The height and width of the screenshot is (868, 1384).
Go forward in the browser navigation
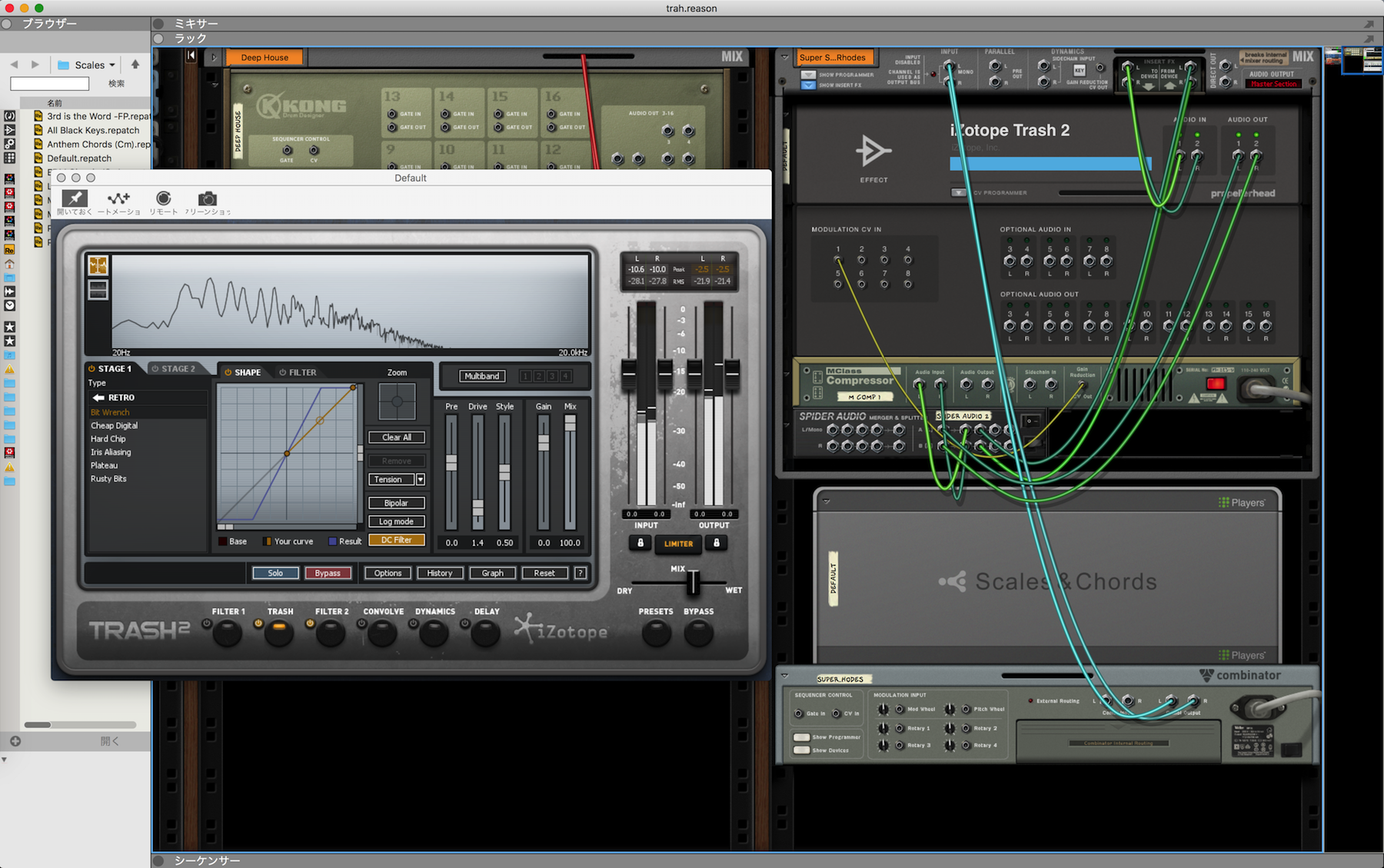pyautogui.click(x=35, y=65)
